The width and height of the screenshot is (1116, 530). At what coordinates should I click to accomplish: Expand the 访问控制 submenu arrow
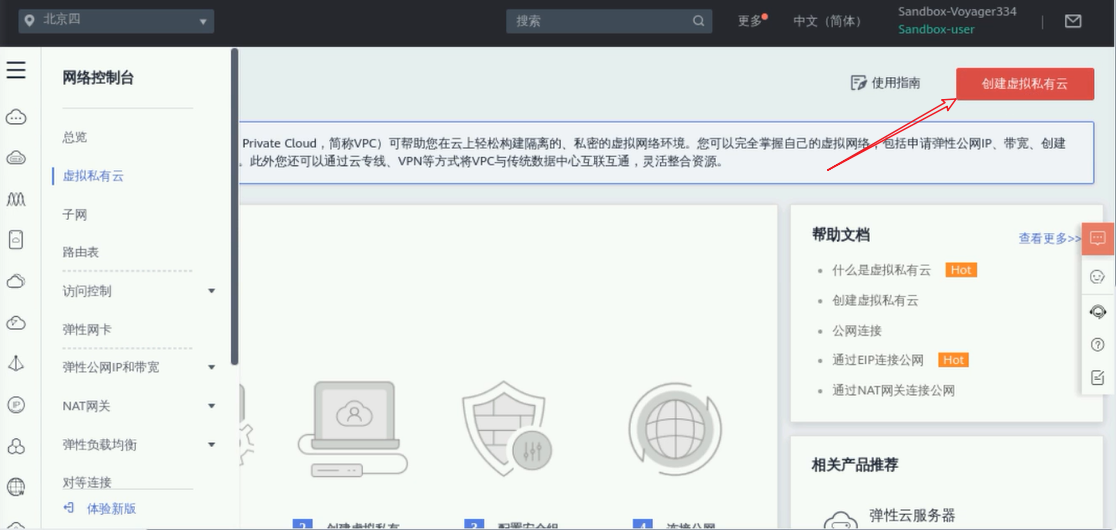pyautogui.click(x=211, y=291)
